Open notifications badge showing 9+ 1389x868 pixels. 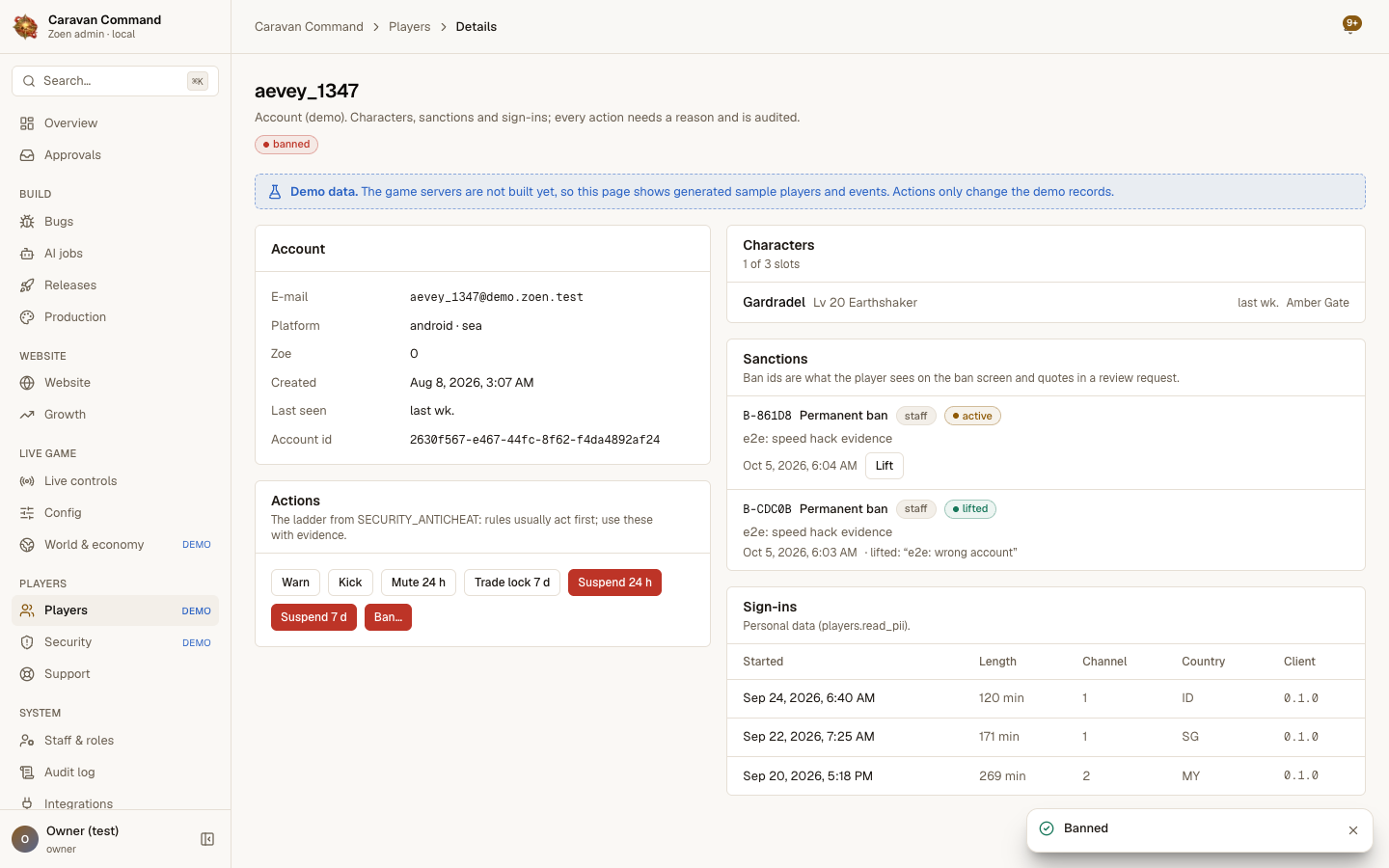[x=1352, y=24]
